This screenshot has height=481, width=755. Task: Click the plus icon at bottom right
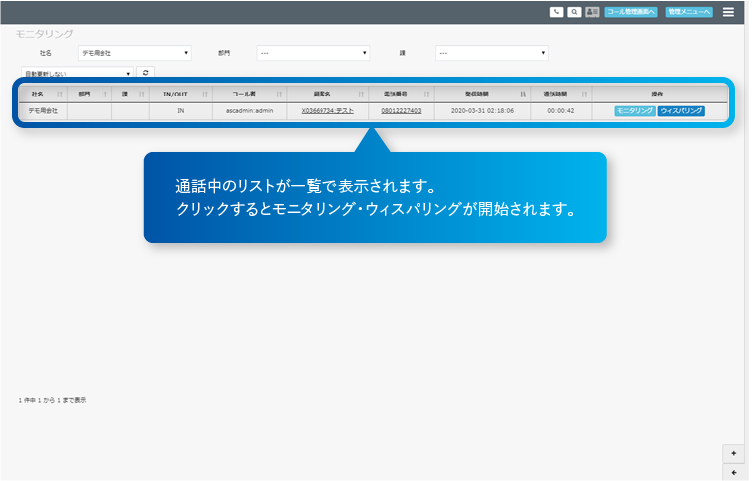733,453
